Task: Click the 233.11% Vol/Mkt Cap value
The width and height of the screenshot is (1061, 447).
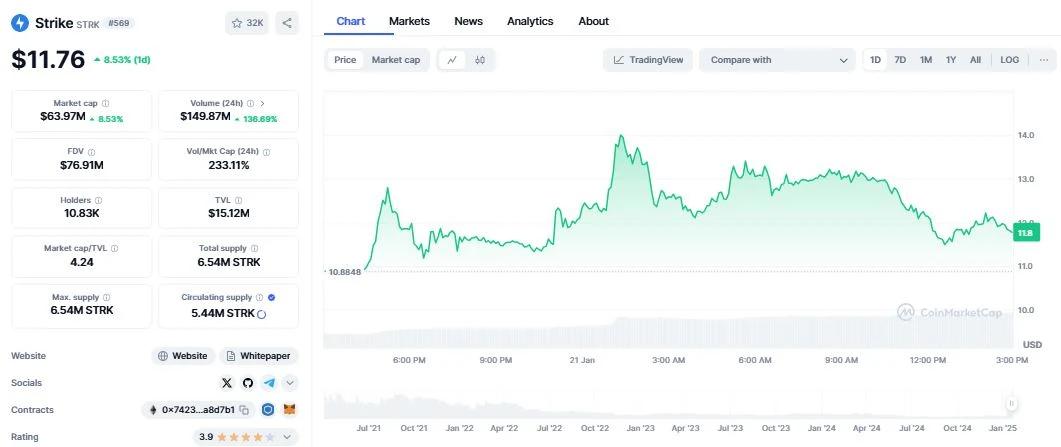Action: point(229,165)
